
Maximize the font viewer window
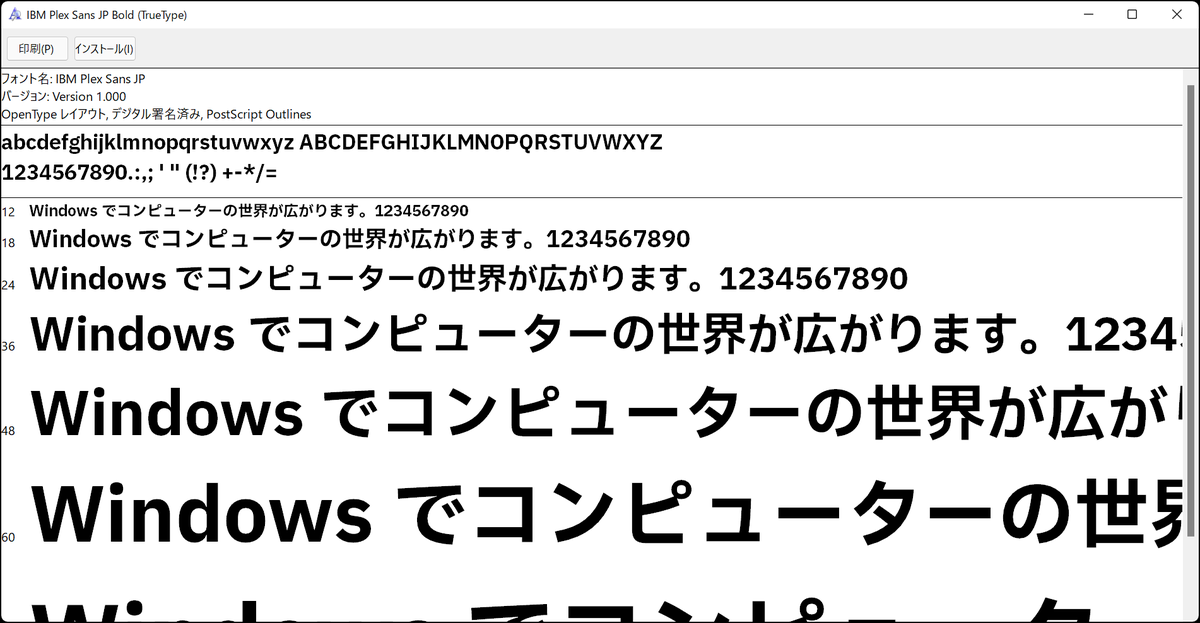(1132, 15)
